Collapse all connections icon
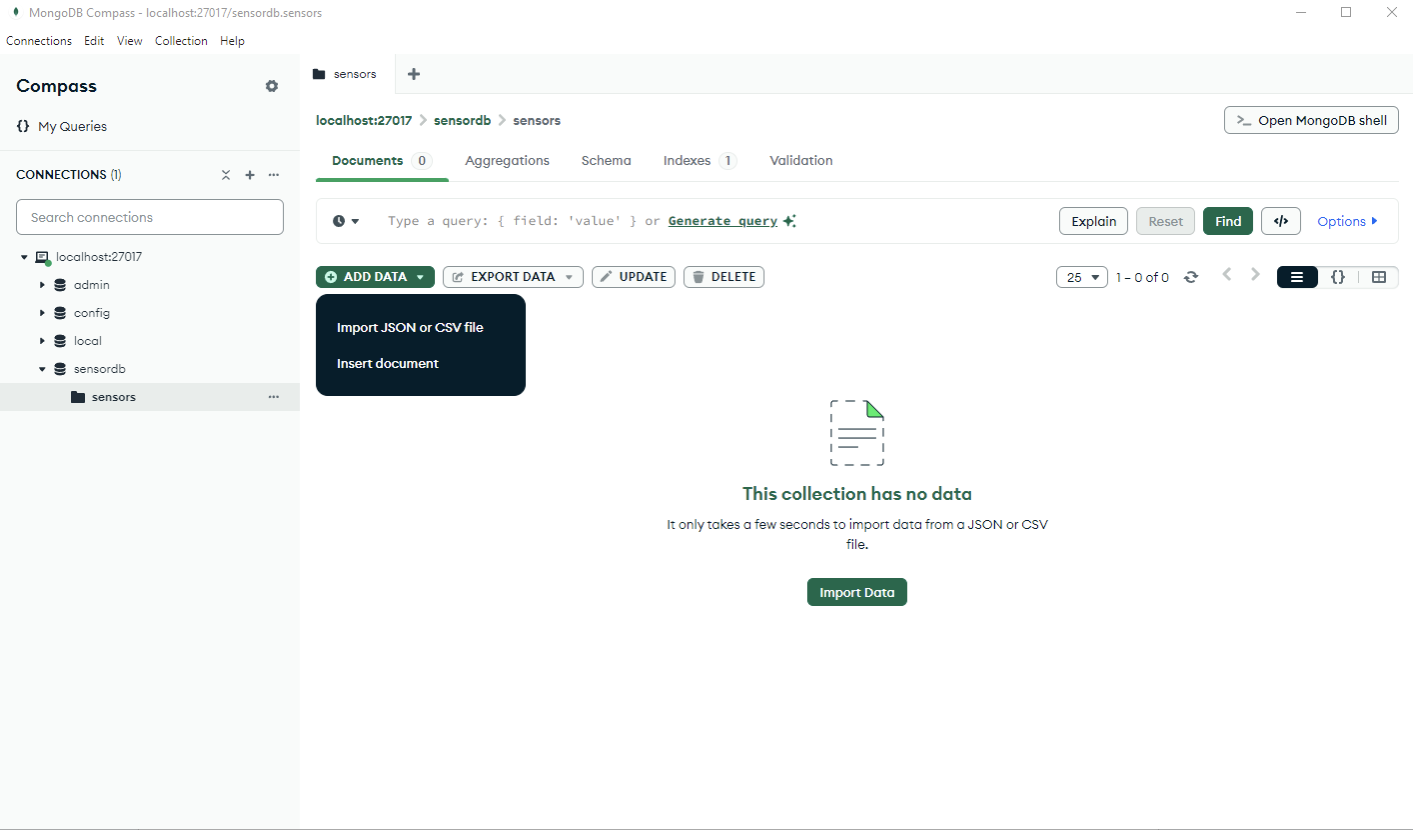This screenshot has width=1413, height=830. click(226, 175)
